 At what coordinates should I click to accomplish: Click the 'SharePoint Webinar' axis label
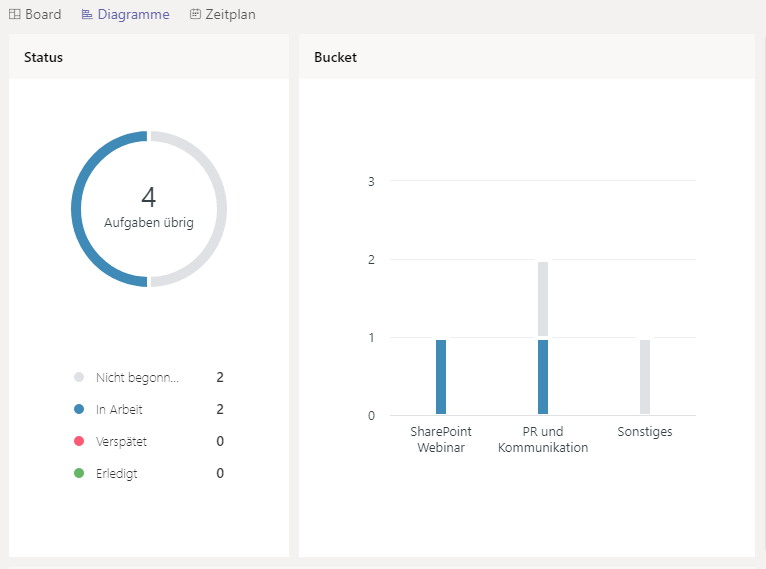441,439
